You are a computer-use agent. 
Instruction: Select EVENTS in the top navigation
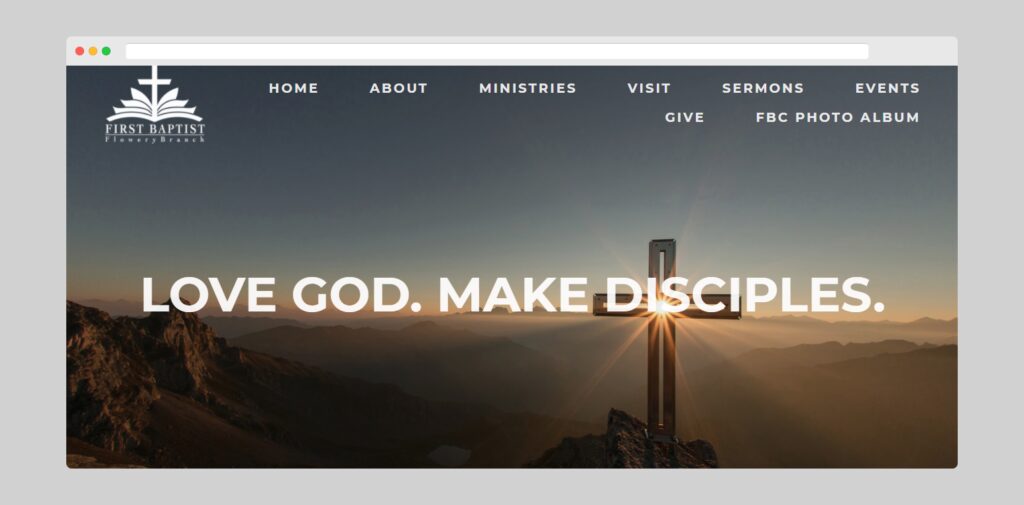coord(888,88)
